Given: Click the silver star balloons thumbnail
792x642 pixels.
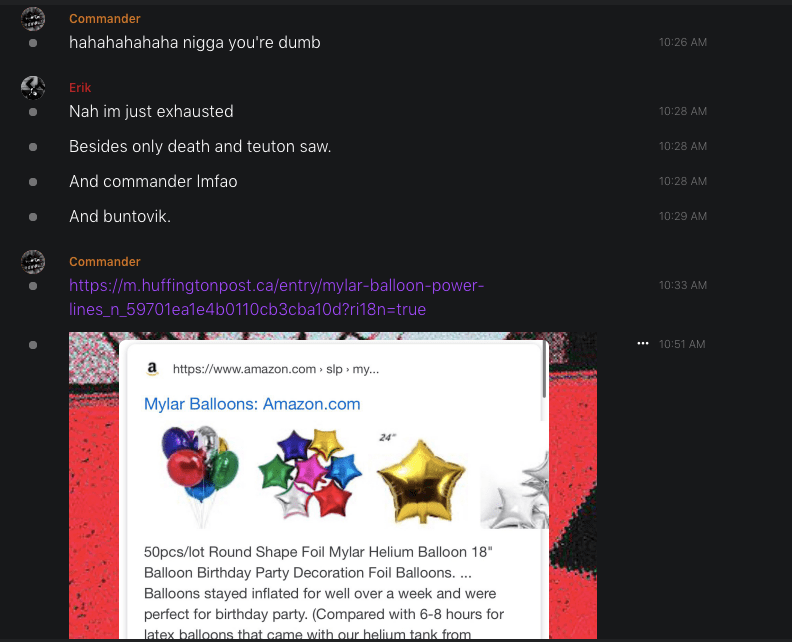Looking at the screenshot, I should click(x=514, y=490).
